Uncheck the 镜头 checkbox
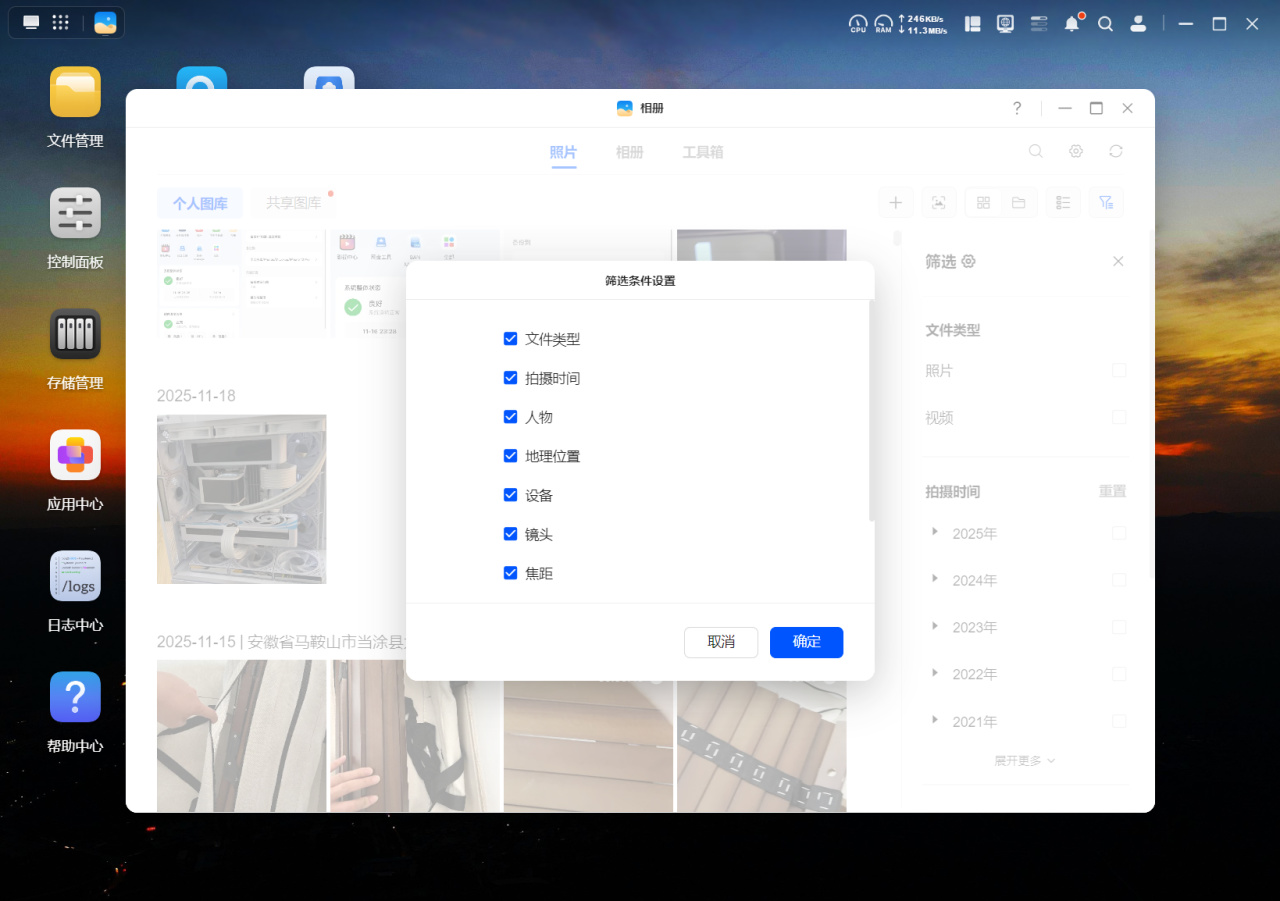The width and height of the screenshot is (1280, 901). (510, 534)
